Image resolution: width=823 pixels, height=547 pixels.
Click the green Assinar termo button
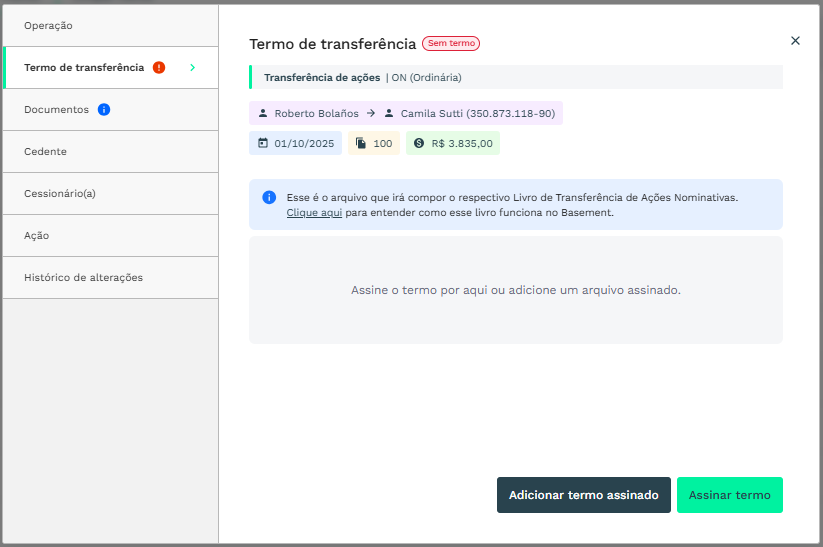click(729, 495)
